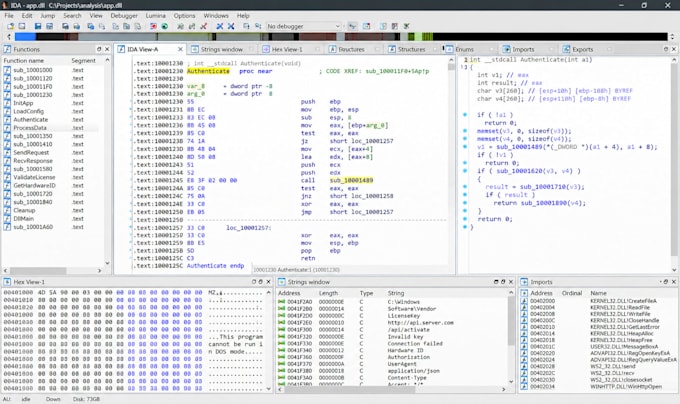
Task: Click the navigation band right-end scroller
Action: pyautogui.click(x=672, y=37)
